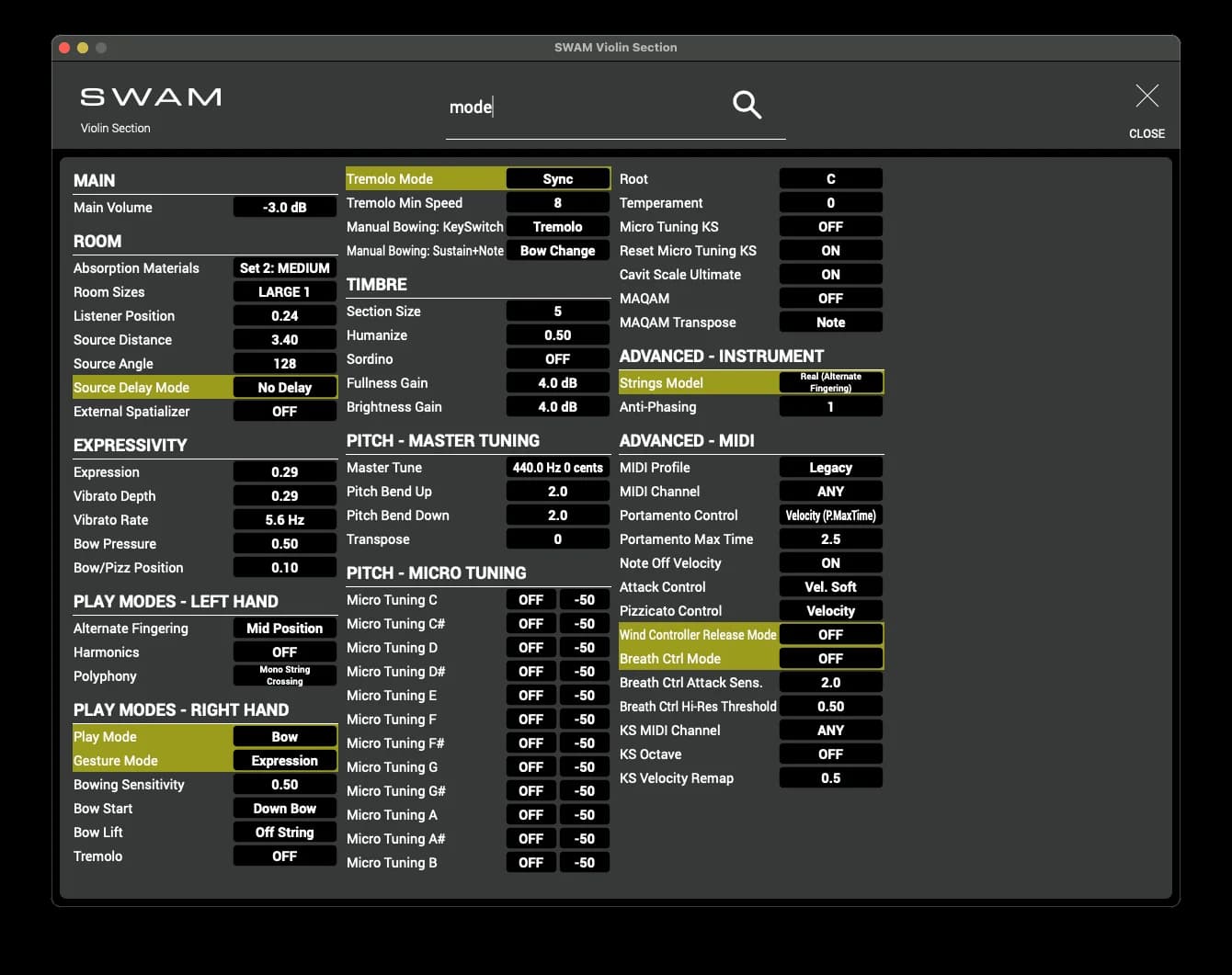The height and width of the screenshot is (975, 1232).
Task: Enable the External Spatializer
Action: tap(285, 411)
